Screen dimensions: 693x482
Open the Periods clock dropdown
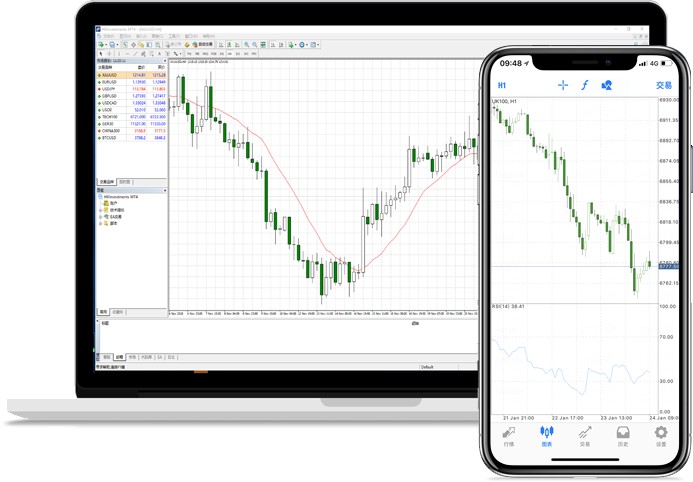pyautogui.click(x=307, y=45)
